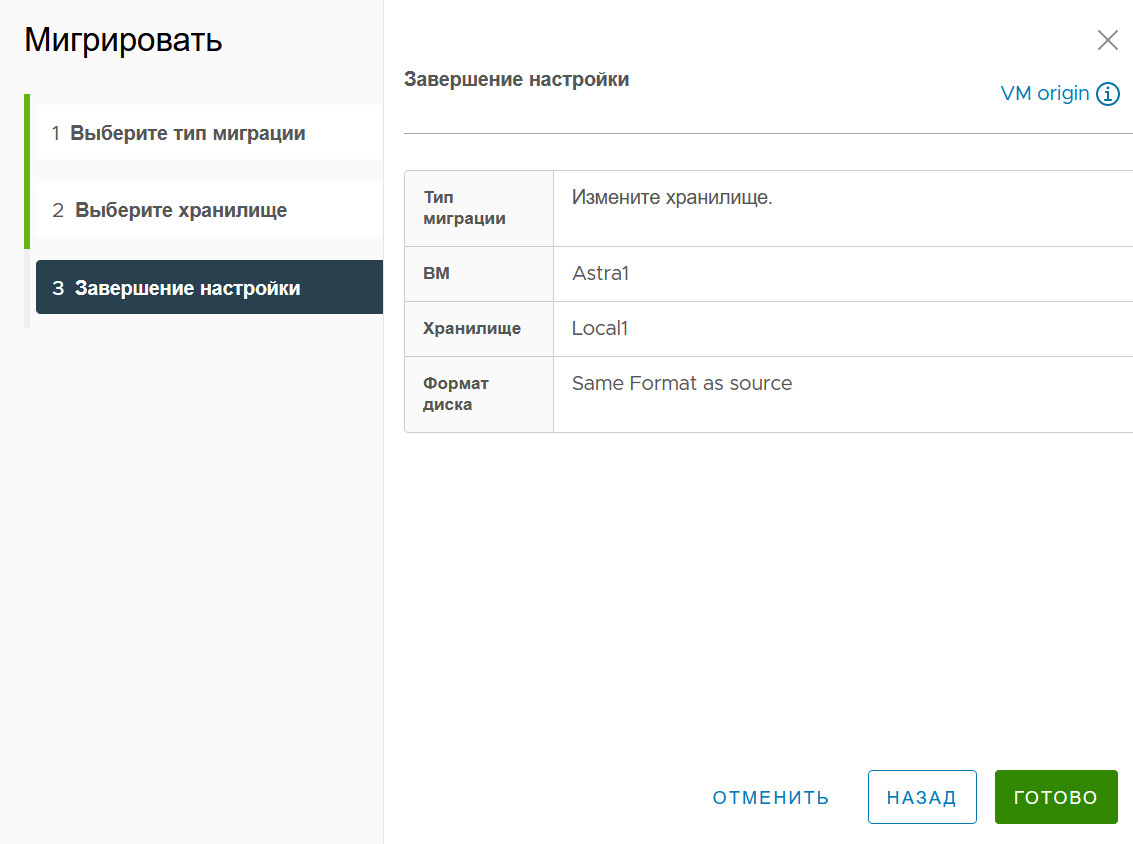Select step 3 Завершение настройки
Viewport: 1133px width, 844px height.
tap(210, 288)
